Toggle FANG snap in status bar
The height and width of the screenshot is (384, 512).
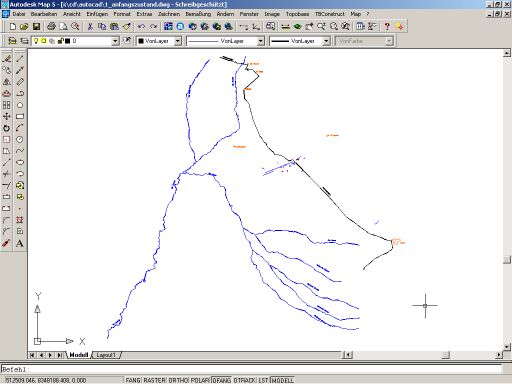133,380
